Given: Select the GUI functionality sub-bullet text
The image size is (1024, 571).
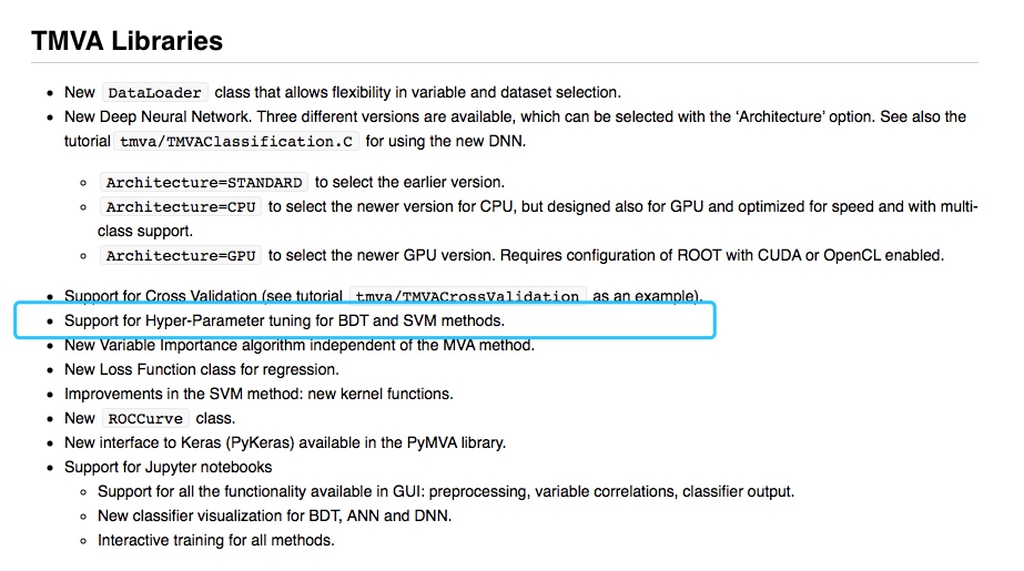Looking at the screenshot, I should pyautogui.click(x=446, y=491).
